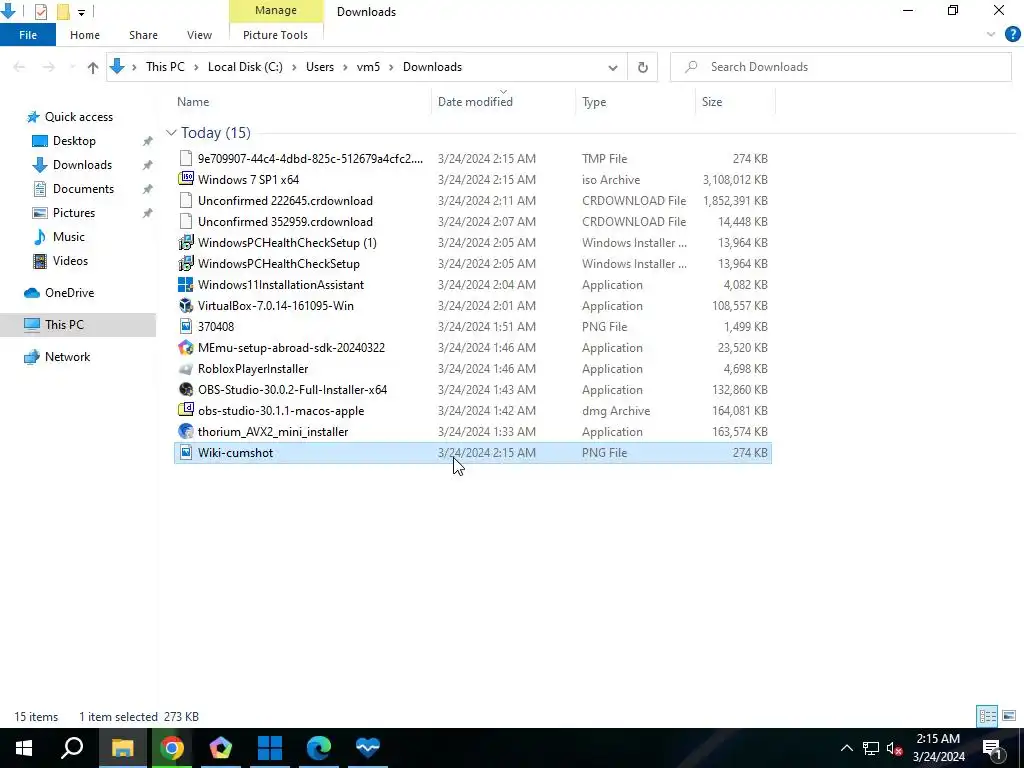Select the 370408 PNG file icon
1024x768 pixels.
click(x=186, y=327)
